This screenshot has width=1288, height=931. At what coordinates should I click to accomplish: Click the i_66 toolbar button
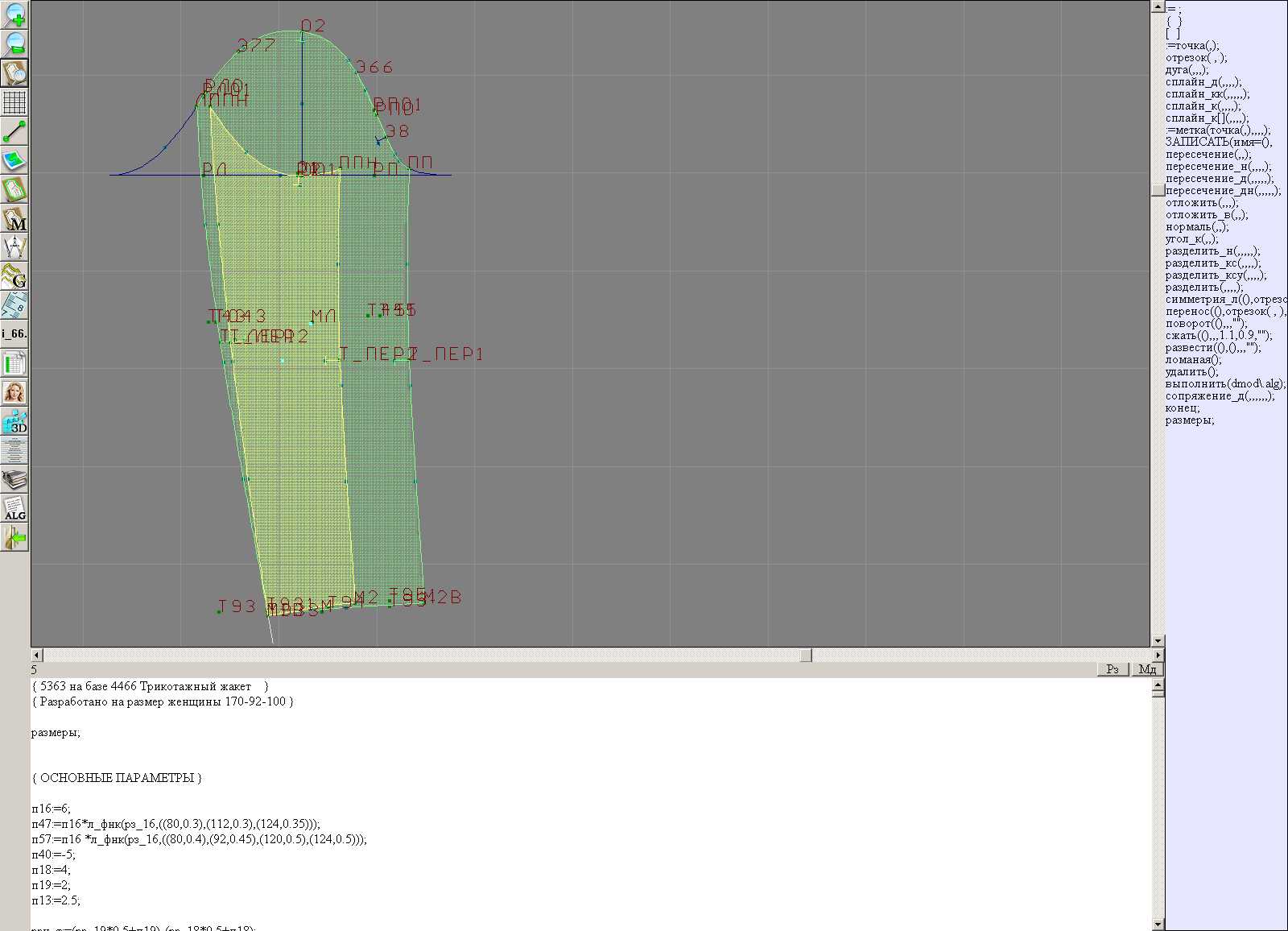coord(14,333)
